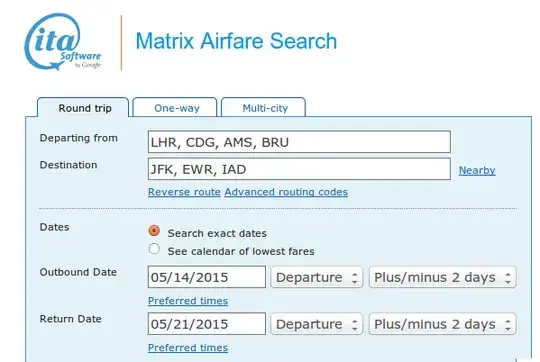This screenshot has width=540, height=362.
Task: Switch to the One-way tab
Action: pyautogui.click(x=175, y=108)
